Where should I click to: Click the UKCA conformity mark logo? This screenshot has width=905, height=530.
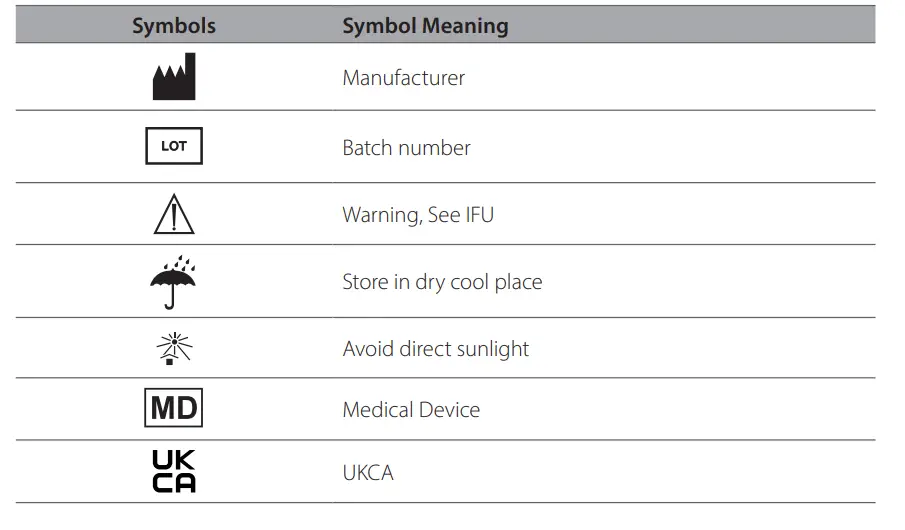click(x=174, y=472)
